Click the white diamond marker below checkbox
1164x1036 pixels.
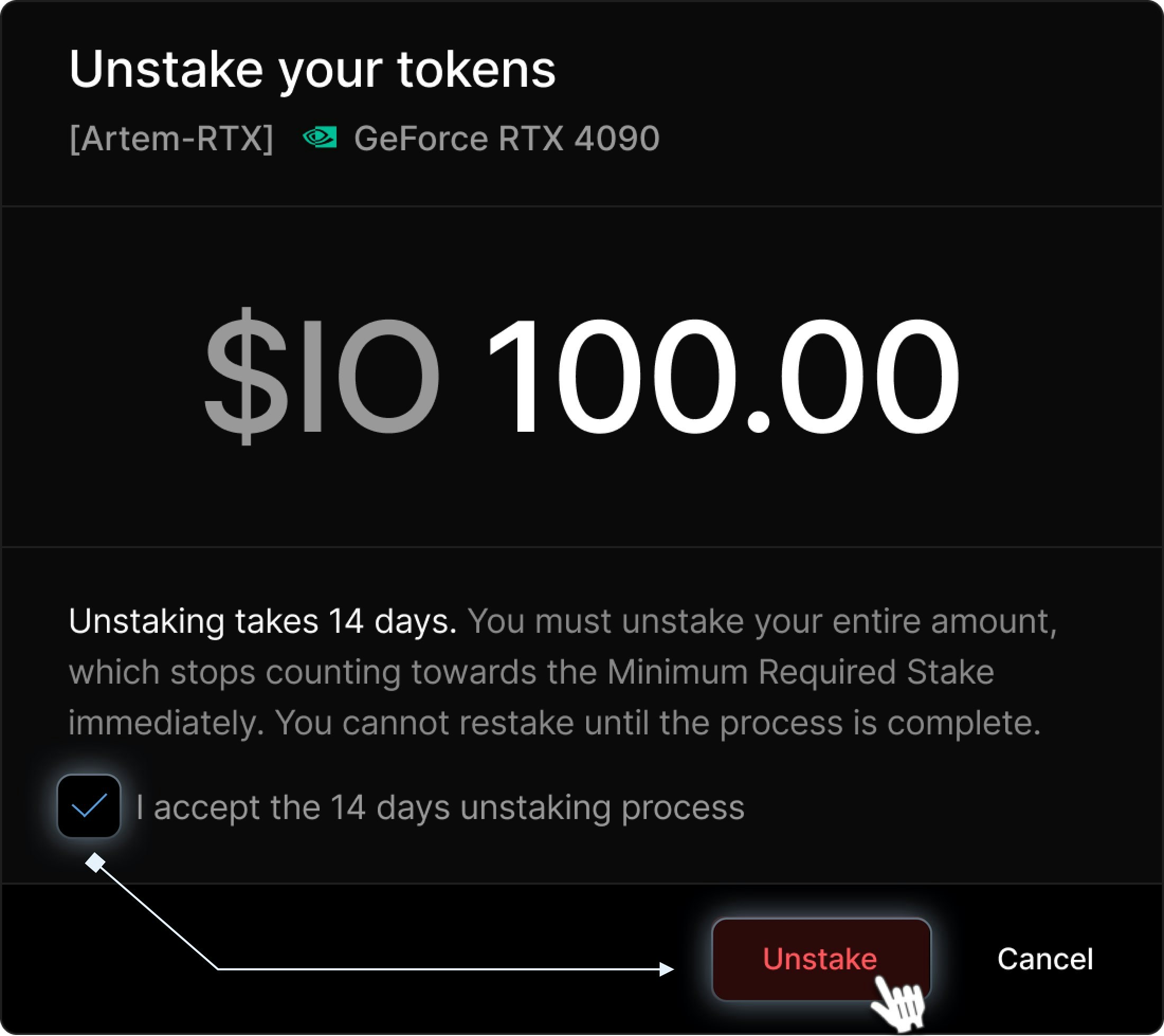pyautogui.click(x=95, y=863)
